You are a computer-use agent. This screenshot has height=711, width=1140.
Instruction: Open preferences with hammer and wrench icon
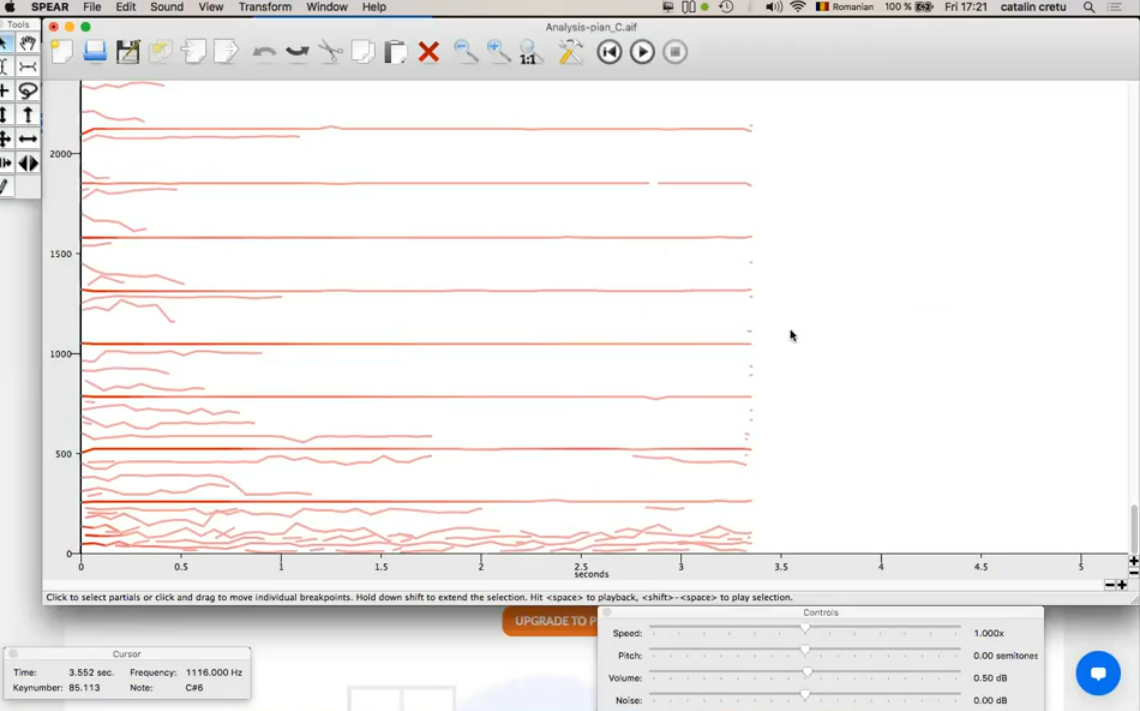[x=571, y=52]
